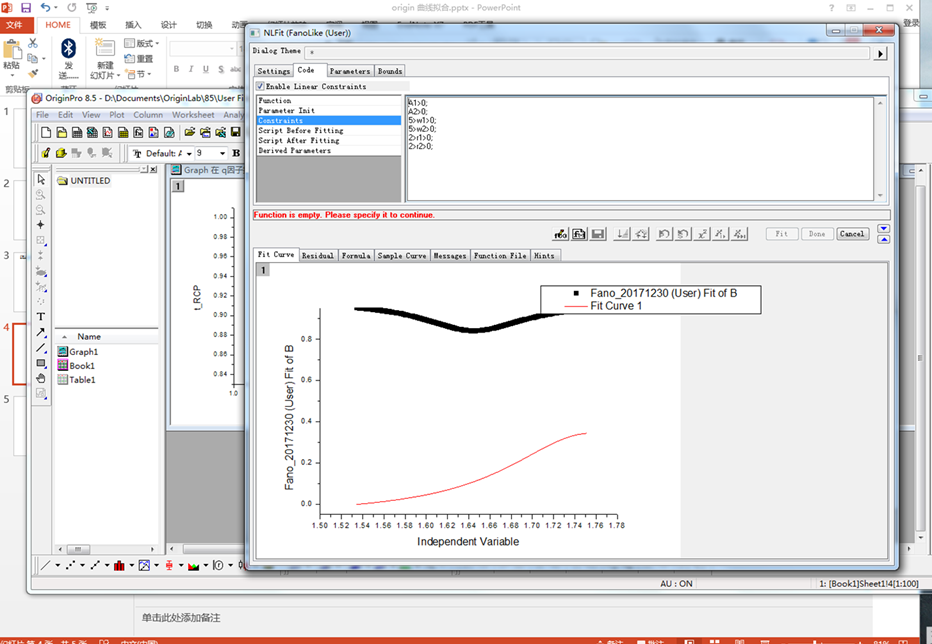Screen dimensions: 932x644
Task: Open the Hints tab
Action: pos(544,256)
